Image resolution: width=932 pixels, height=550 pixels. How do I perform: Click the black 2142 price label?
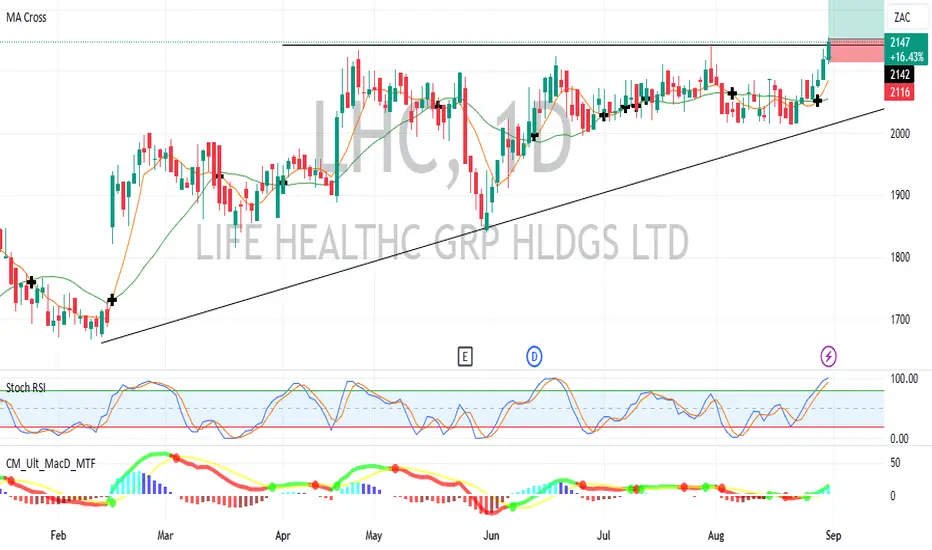(900, 74)
